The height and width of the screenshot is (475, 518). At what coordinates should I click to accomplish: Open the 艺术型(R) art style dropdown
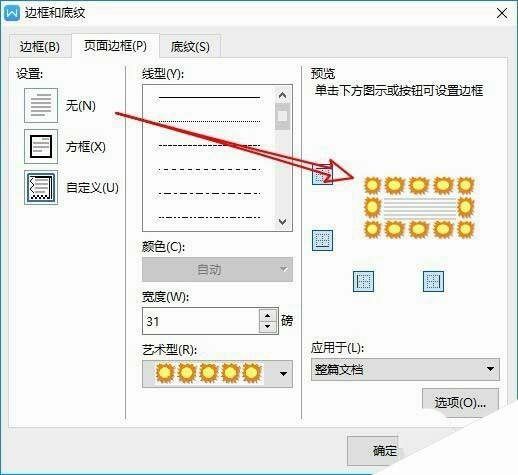(x=217, y=373)
